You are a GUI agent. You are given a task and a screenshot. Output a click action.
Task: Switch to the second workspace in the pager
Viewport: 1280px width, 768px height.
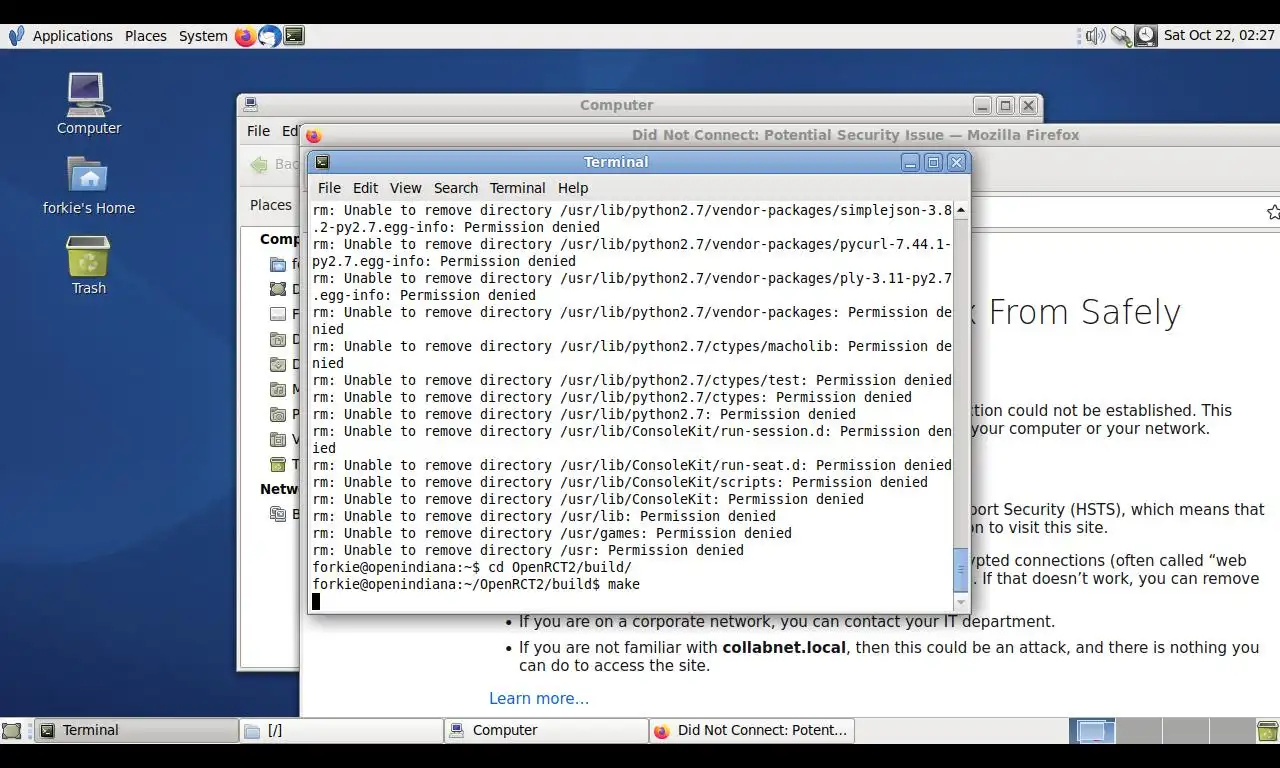tap(1137, 731)
